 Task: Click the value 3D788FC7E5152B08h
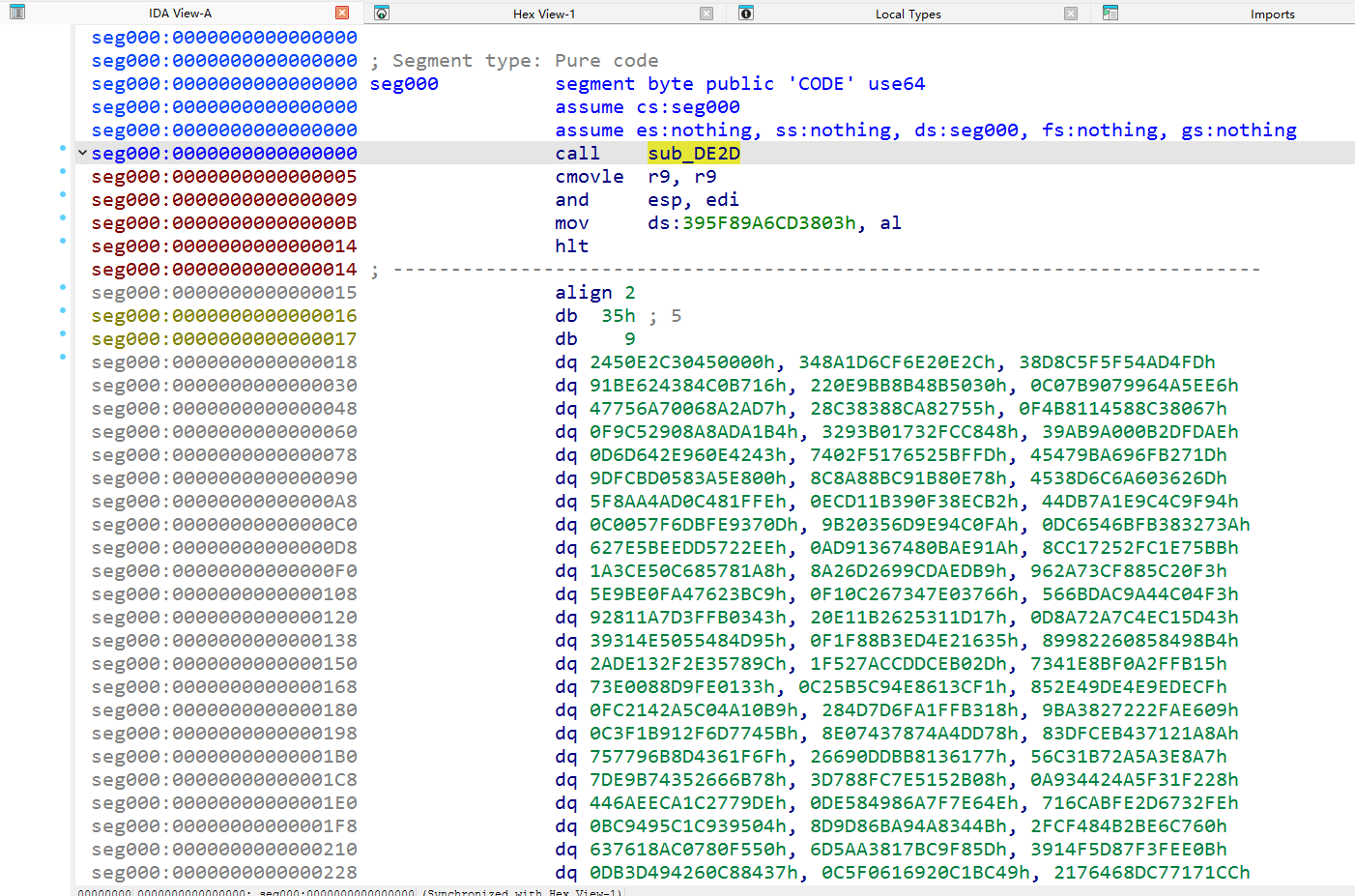[908, 779]
